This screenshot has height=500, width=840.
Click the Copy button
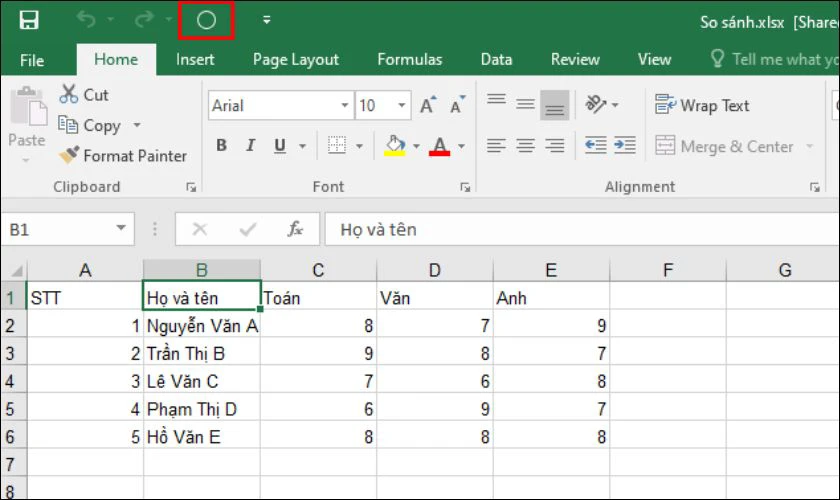(89, 125)
